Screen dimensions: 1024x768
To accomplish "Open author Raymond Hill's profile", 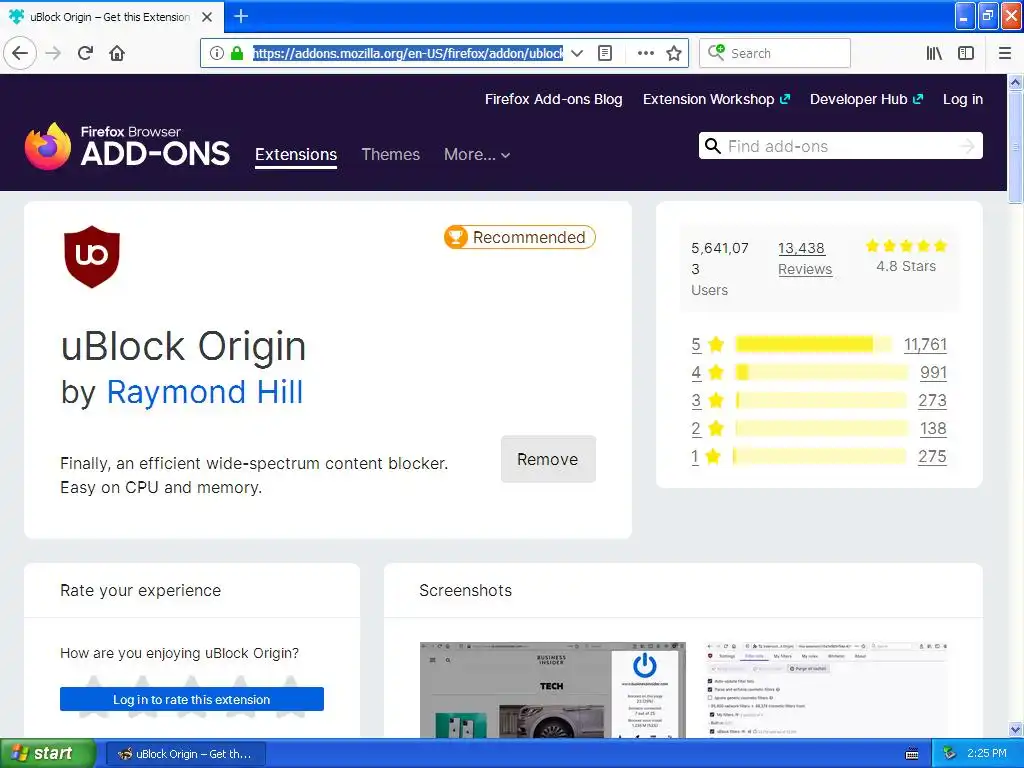I will click(204, 392).
